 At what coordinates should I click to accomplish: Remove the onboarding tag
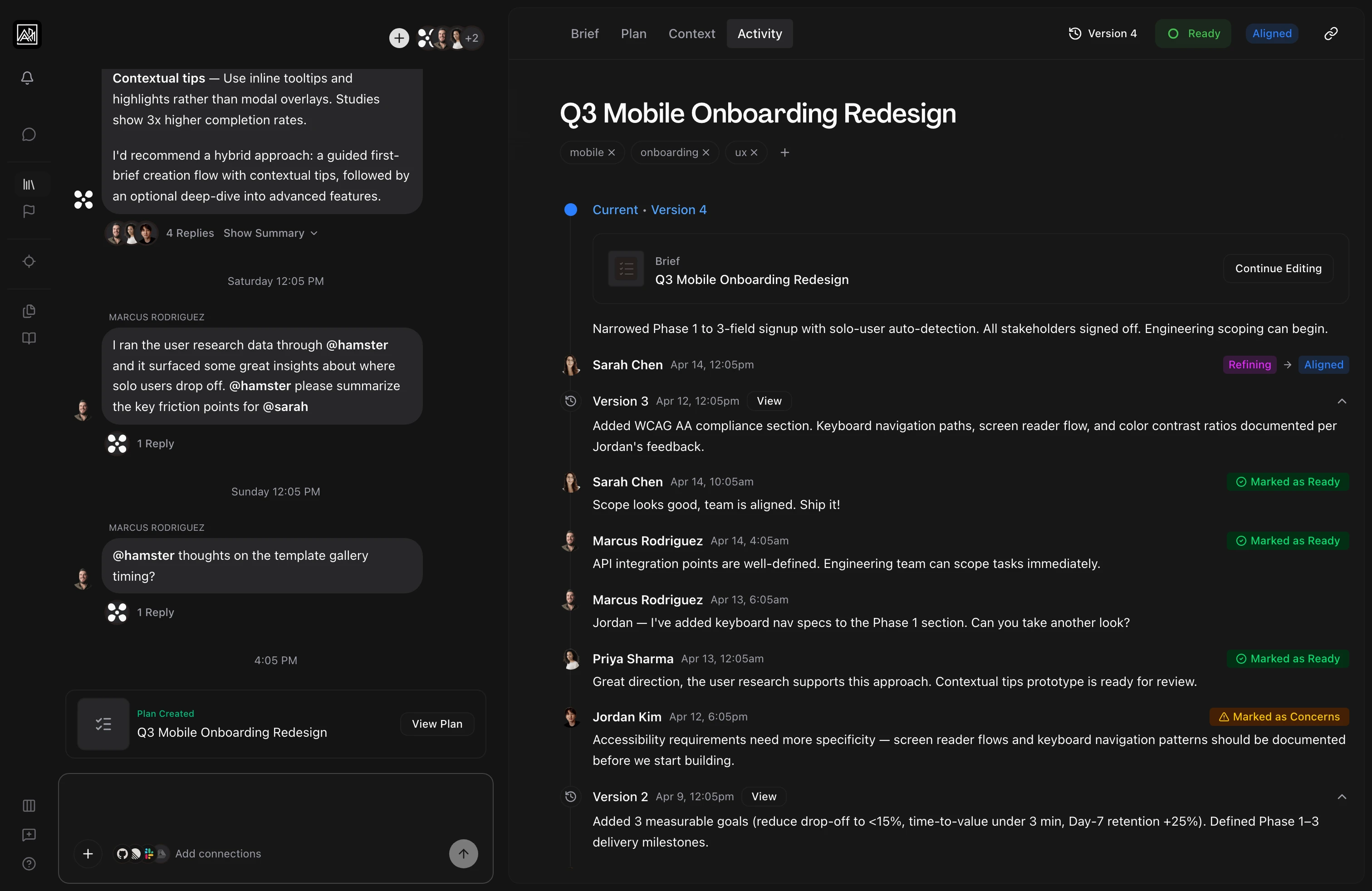[706, 152]
